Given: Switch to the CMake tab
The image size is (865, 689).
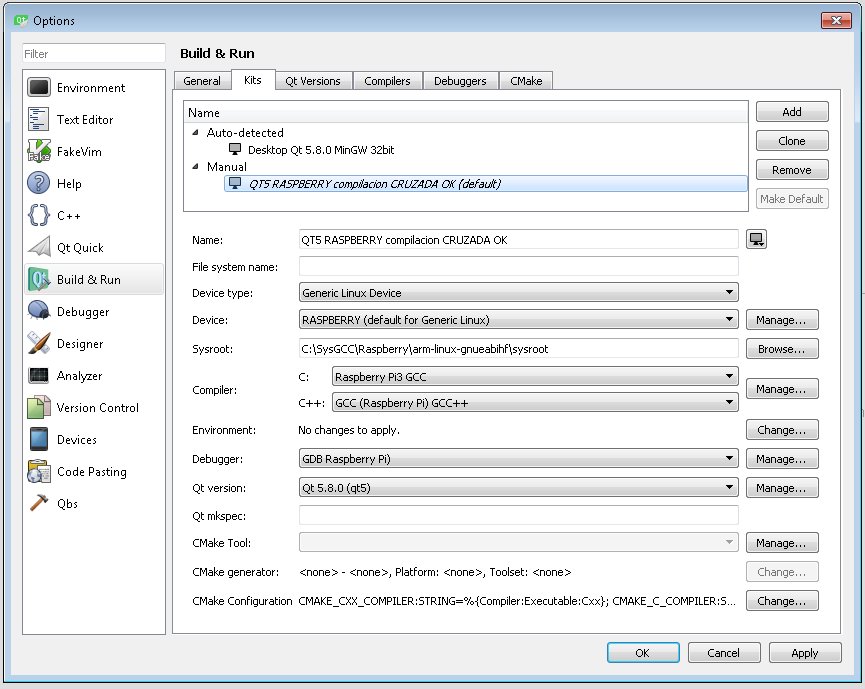Looking at the screenshot, I should pyautogui.click(x=526, y=81).
